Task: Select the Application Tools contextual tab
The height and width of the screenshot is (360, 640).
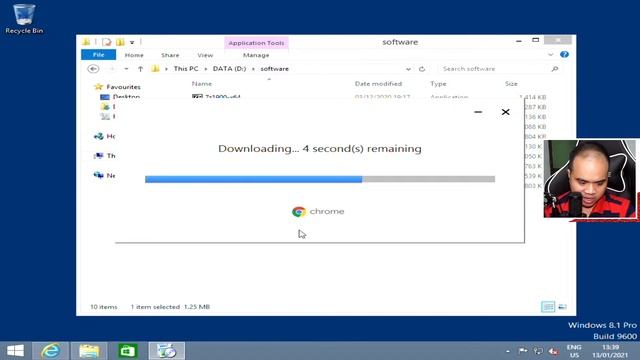Action: click(x=256, y=43)
